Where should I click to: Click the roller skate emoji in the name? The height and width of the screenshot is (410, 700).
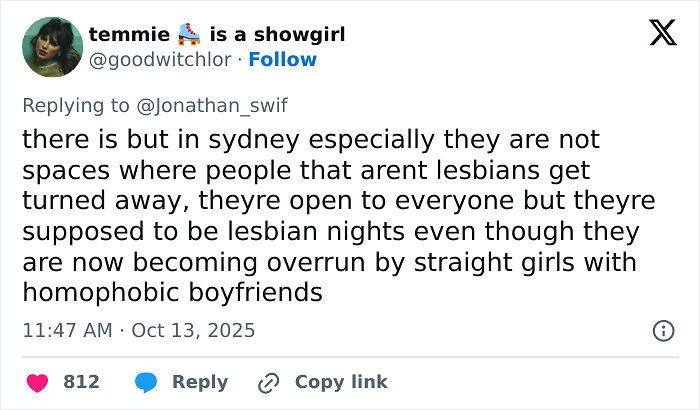(x=187, y=35)
